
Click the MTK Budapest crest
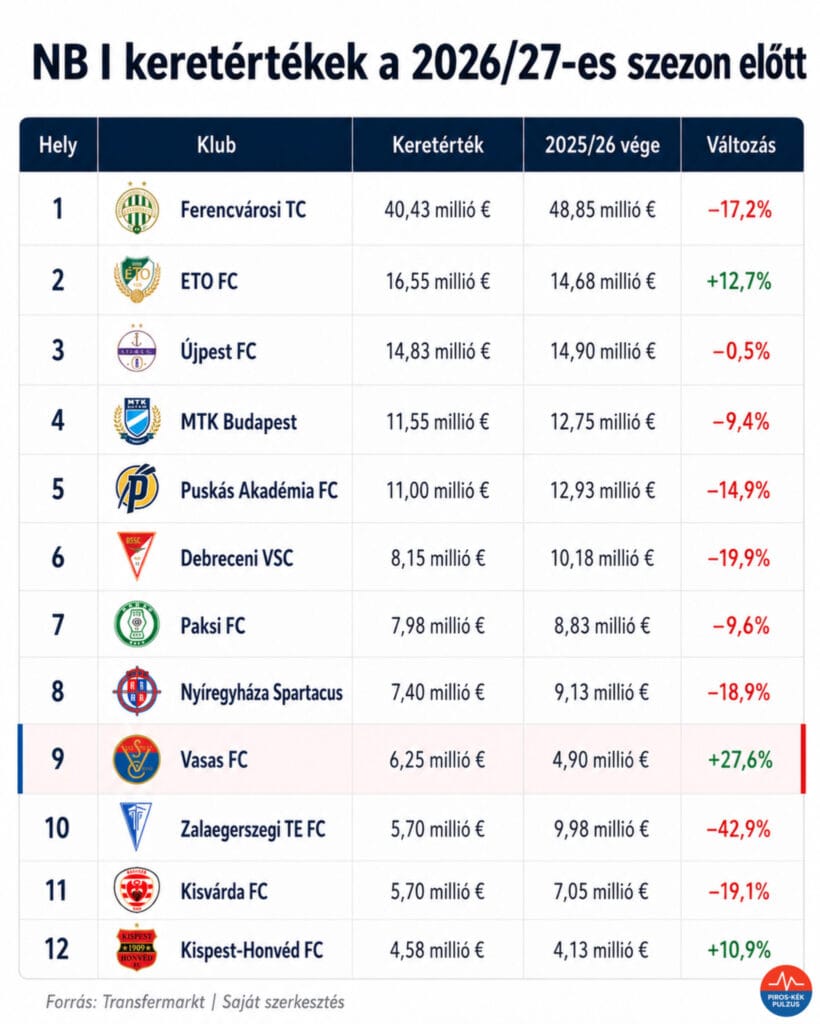pyautogui.click(x=137, y=421)
